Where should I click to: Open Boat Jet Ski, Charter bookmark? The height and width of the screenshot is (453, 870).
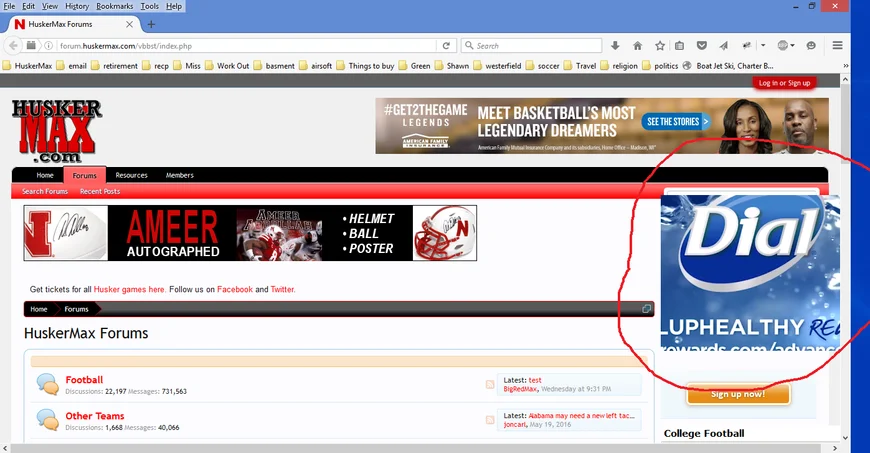pos(728,66)
